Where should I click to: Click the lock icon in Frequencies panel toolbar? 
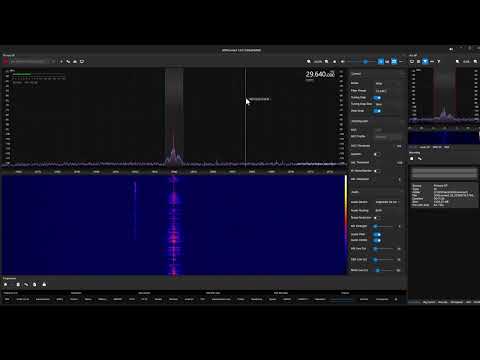44,284
